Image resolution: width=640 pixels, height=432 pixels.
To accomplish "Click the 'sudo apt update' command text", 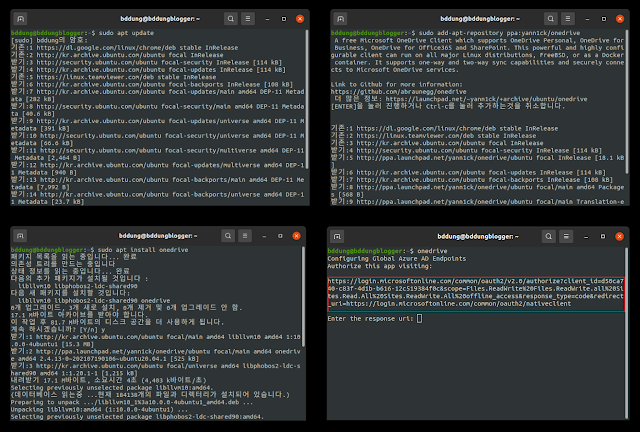I will (x=126, y=33).
